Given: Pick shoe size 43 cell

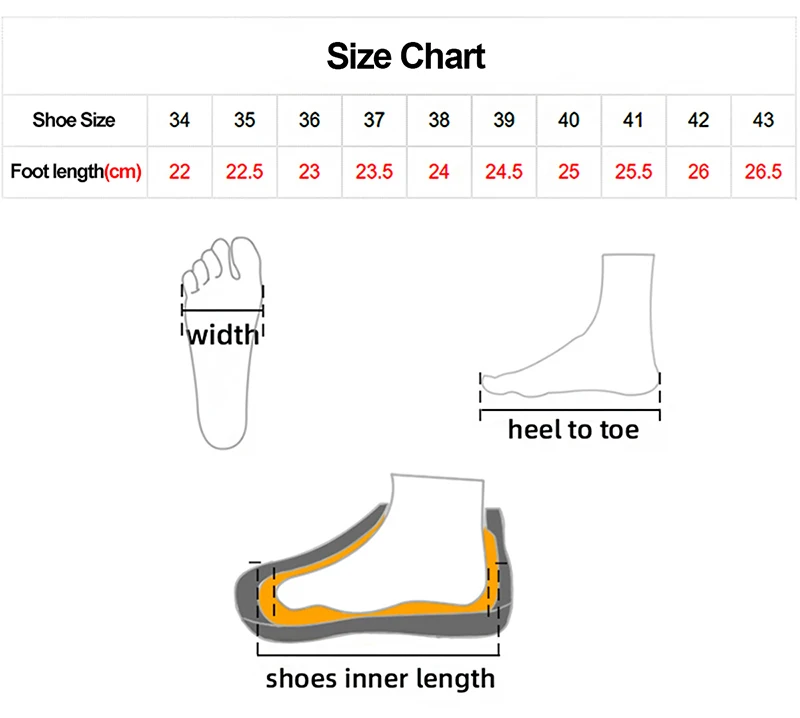Looking at the screenshot, I should coord(763,120).
